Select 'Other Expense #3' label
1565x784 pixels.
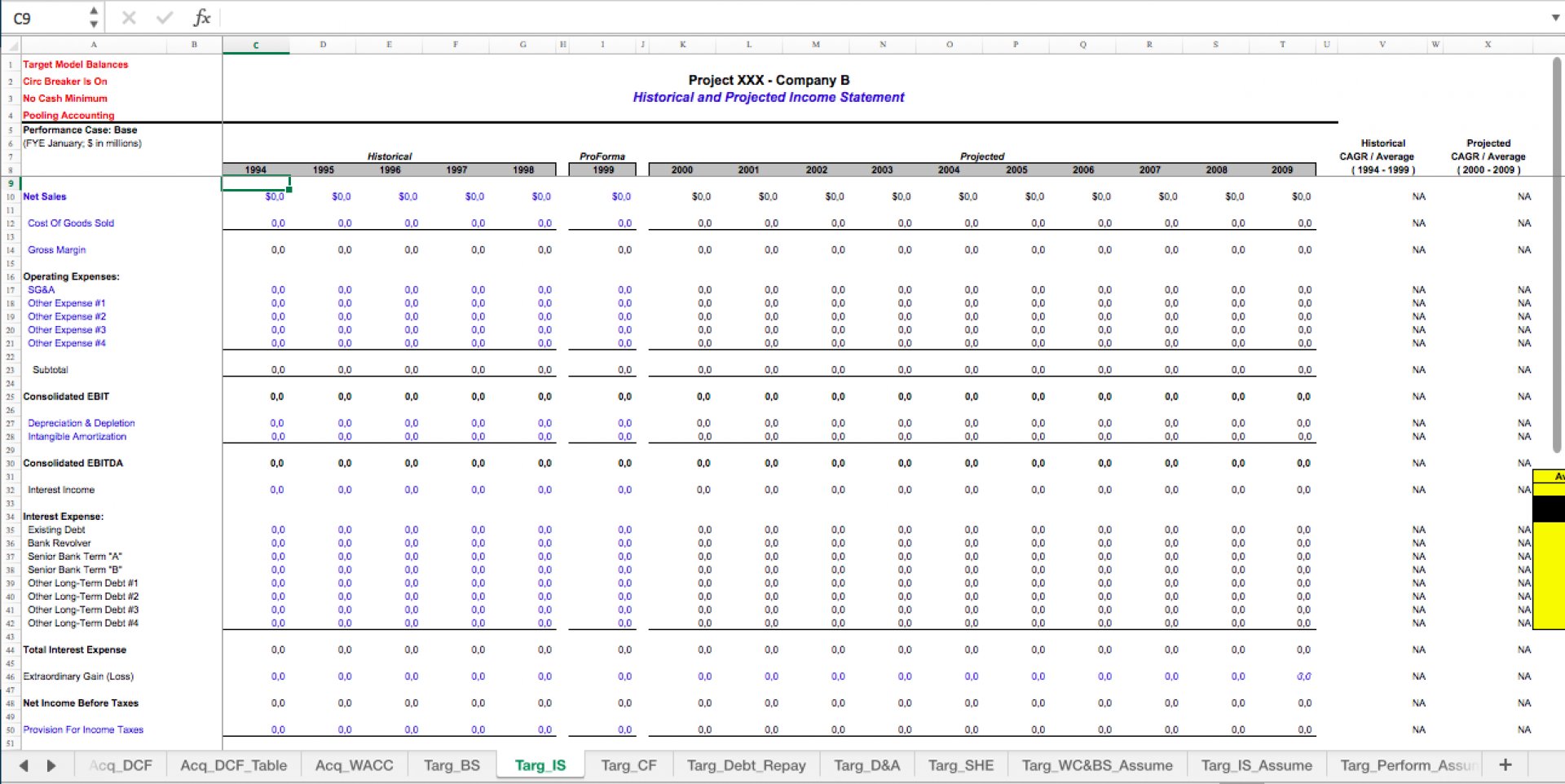click(67, 330)
